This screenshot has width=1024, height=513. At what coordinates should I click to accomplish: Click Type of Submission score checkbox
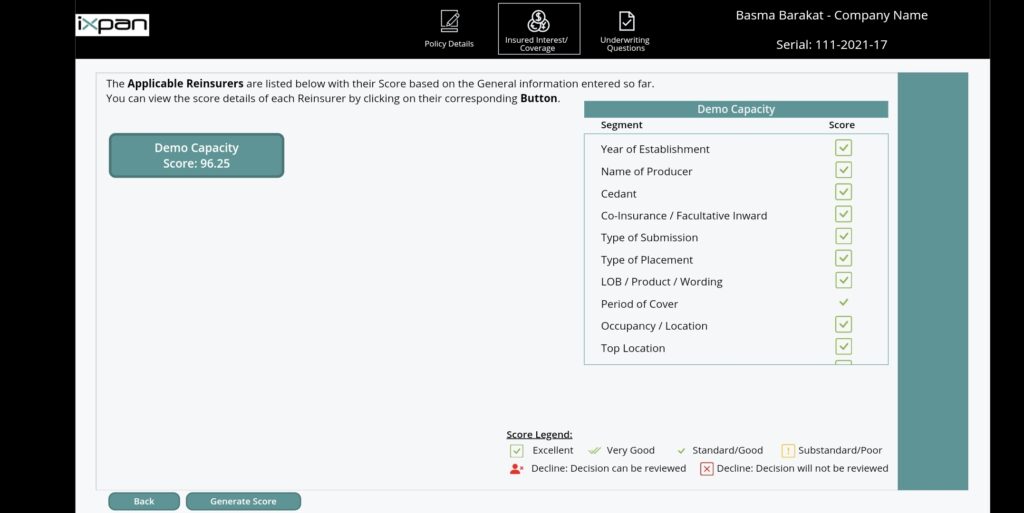pyautogui.click(x=843, y=236)
